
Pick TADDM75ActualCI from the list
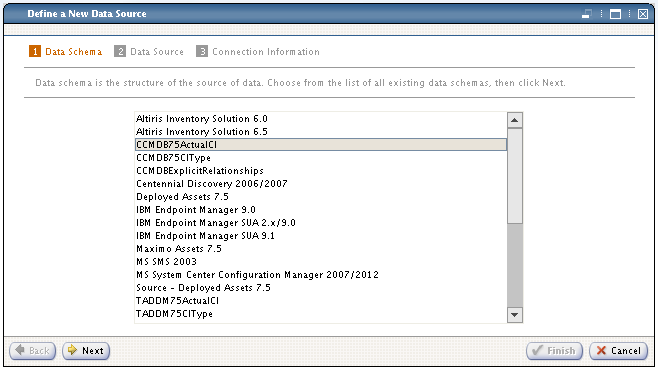click(321, 301)
